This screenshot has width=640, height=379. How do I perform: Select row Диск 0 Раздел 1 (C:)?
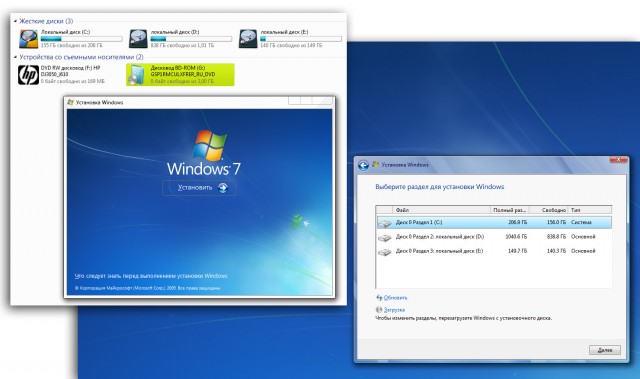[x=494, y=222]
